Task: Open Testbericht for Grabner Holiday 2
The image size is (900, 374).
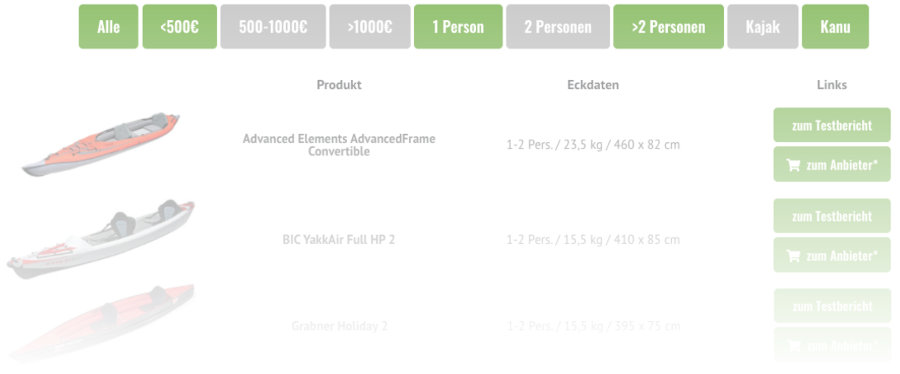Action: coord(832,306)
